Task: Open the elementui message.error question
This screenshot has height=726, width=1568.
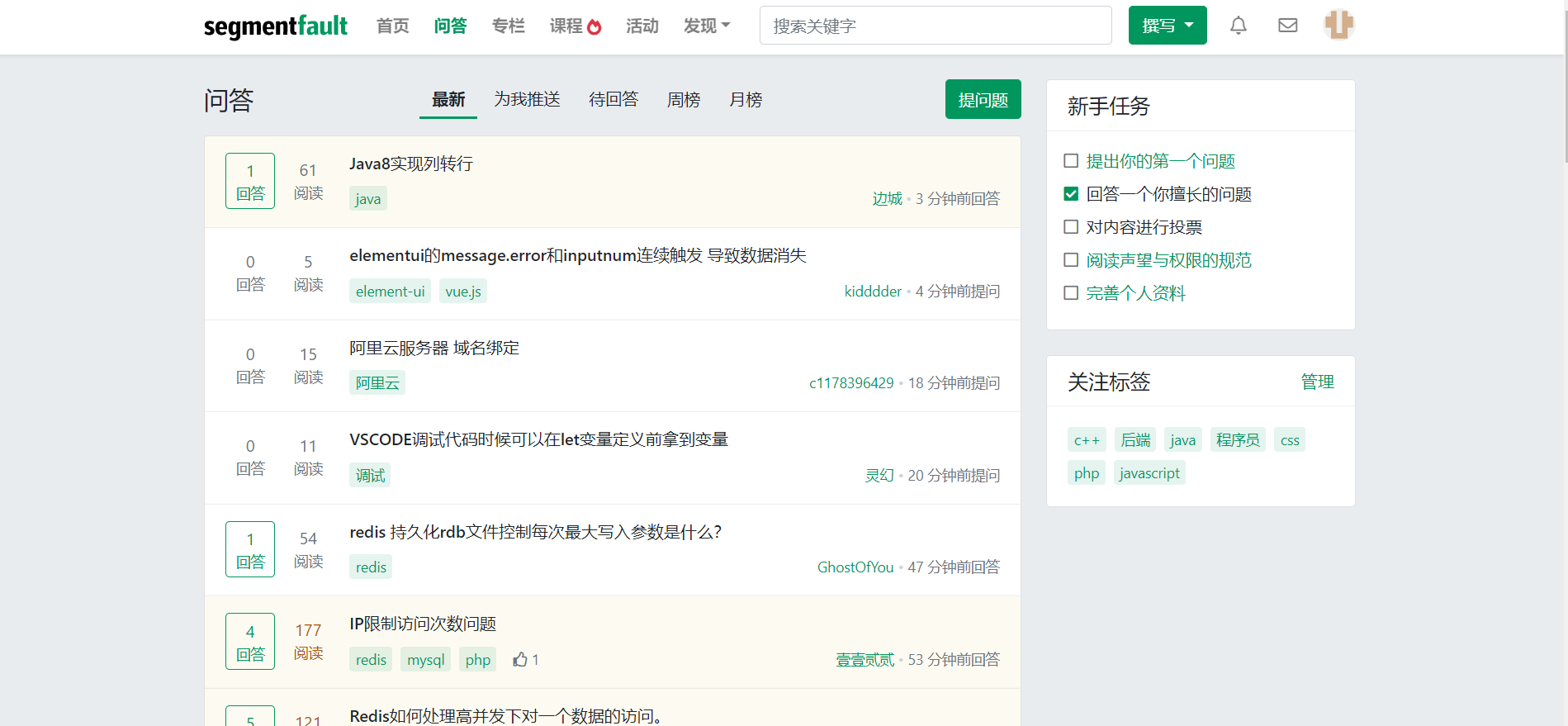Action: (578, 255)
